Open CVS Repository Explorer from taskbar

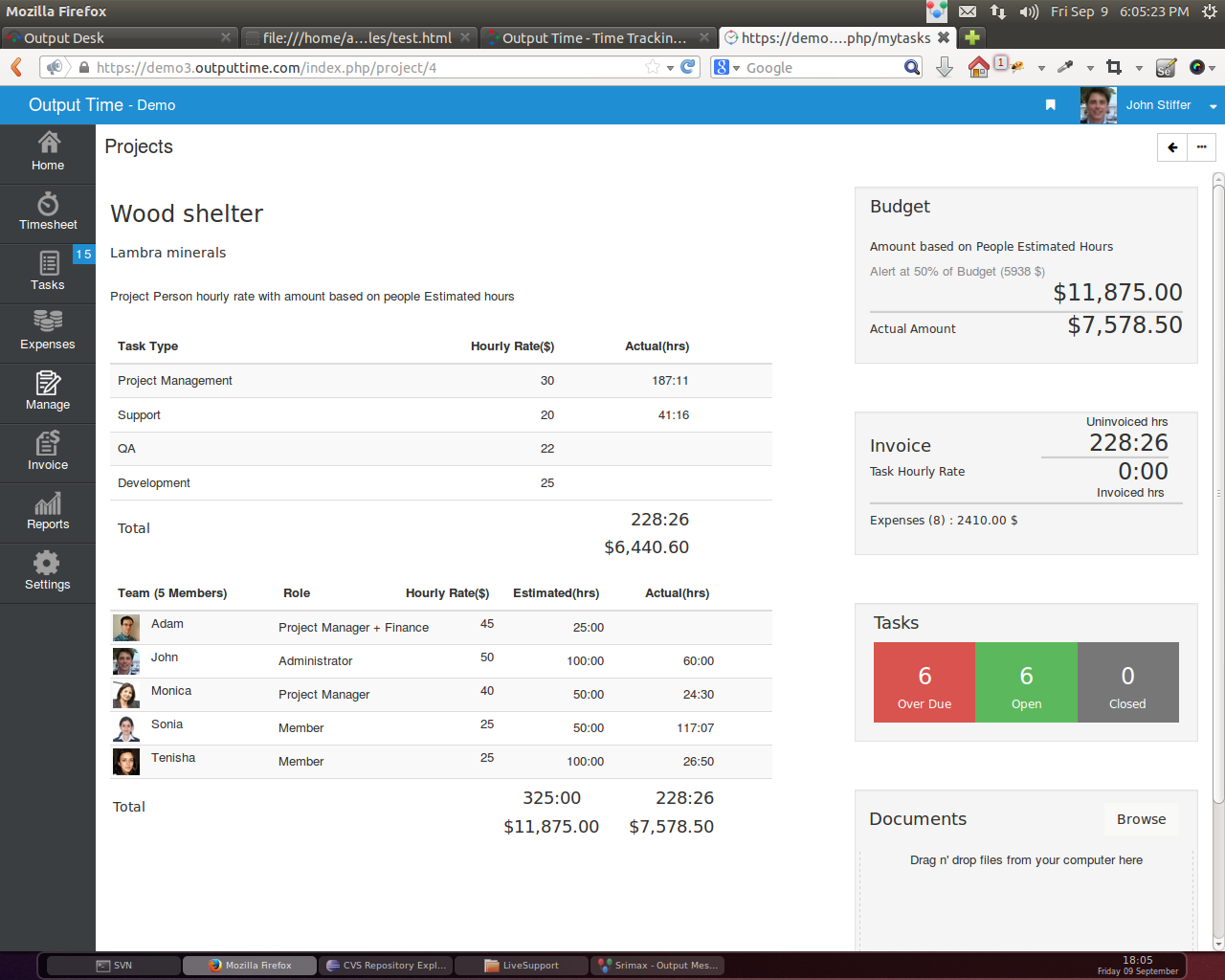click(x=386, y=965)
